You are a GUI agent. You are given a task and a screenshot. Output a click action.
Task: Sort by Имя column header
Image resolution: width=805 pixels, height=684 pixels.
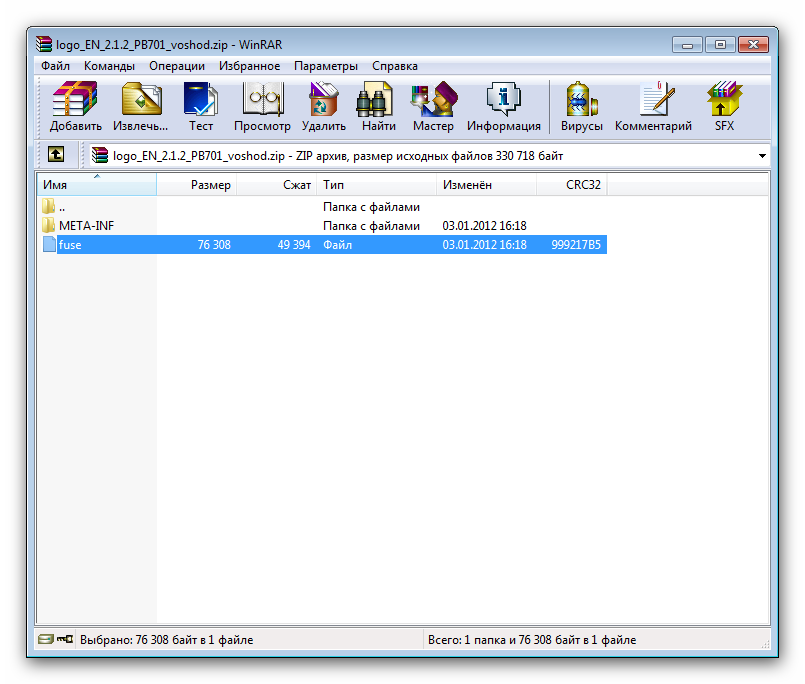97,185
